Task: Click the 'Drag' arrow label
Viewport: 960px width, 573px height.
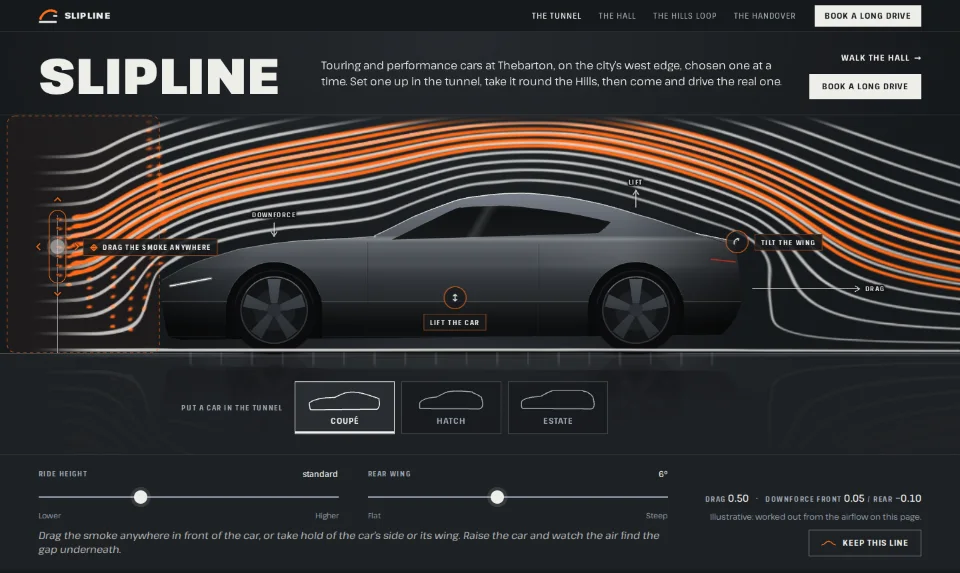Action: click(x=874, y=288)
